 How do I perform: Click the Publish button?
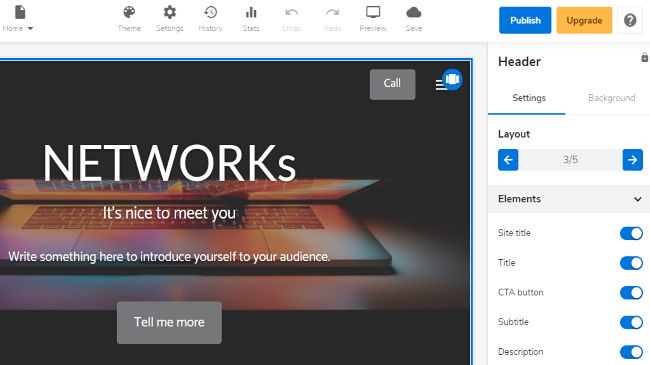(525, 20)
